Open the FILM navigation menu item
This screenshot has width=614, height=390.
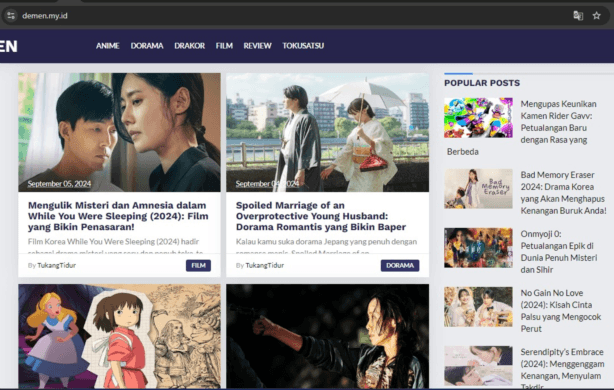point(224,46)
